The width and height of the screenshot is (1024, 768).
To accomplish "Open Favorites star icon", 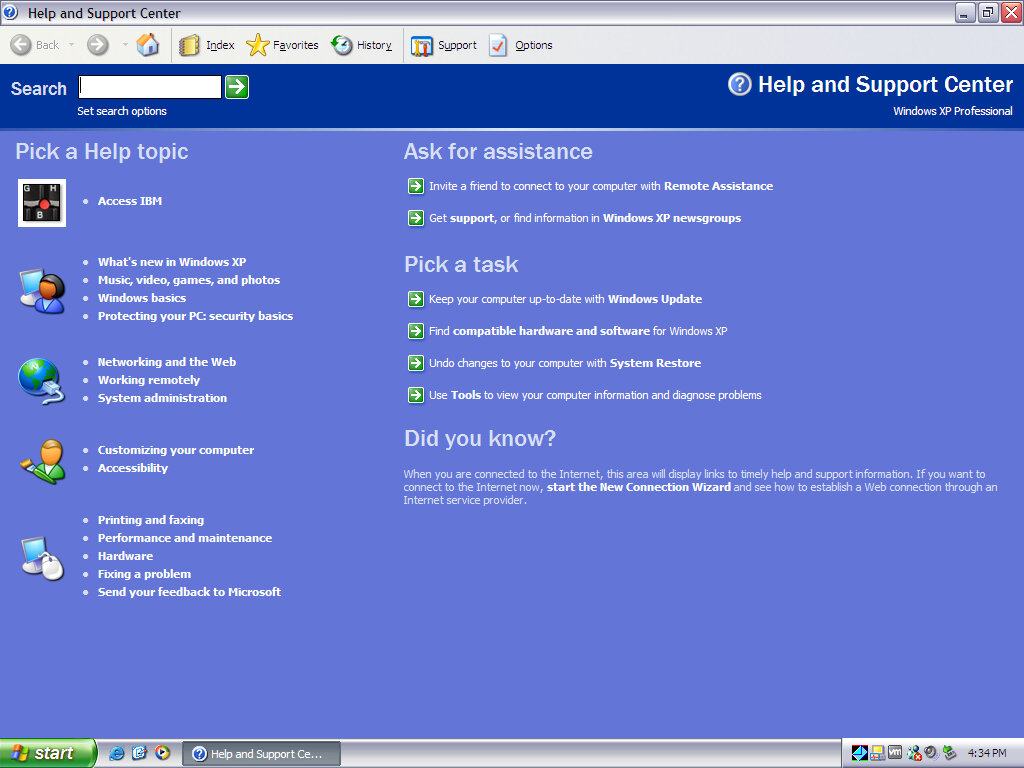I will tap(258, 45).
